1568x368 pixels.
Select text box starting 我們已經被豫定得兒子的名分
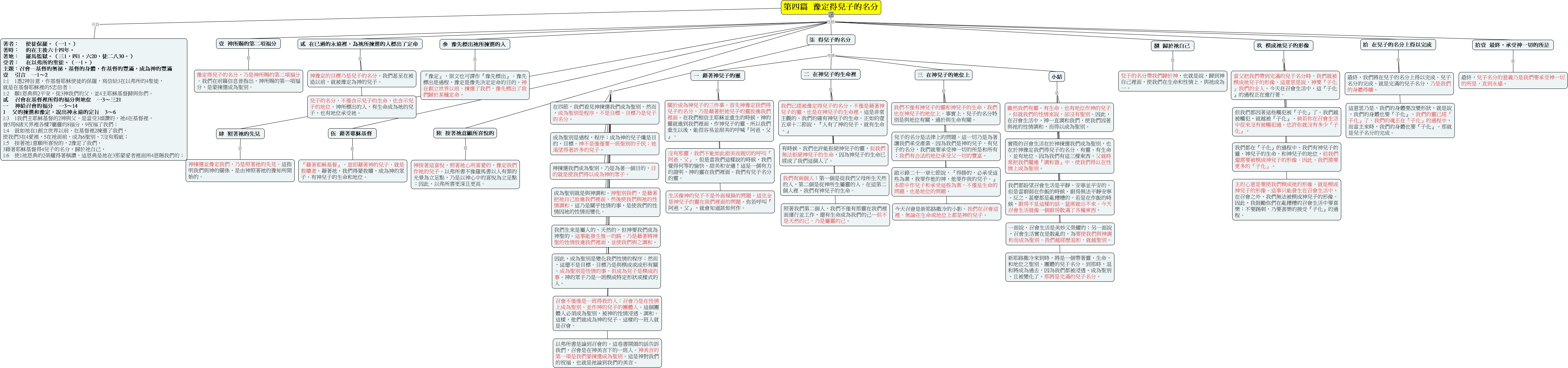coord(833,118)
